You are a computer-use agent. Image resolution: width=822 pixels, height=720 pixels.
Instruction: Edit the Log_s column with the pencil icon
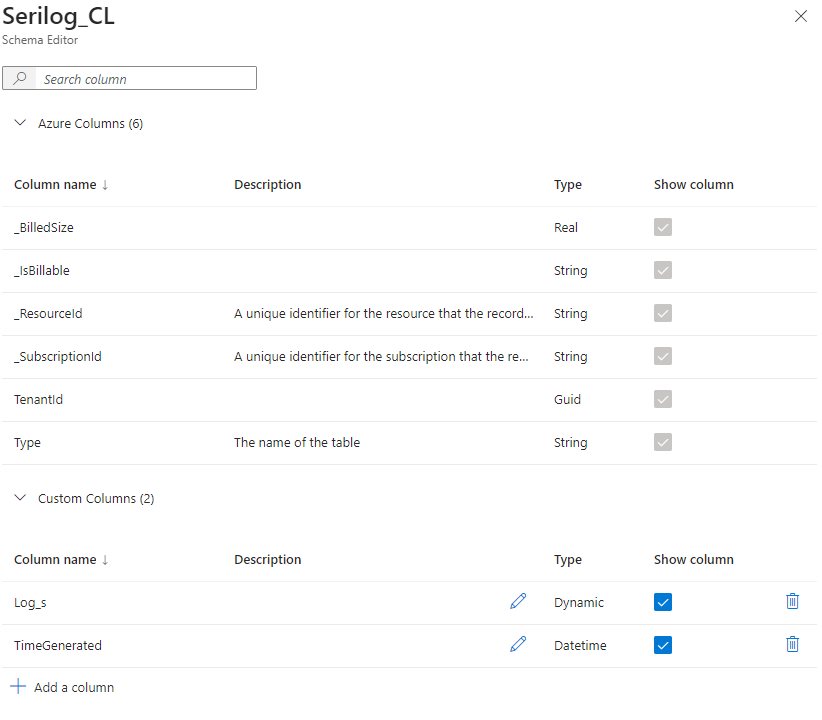tap(518, 601)
